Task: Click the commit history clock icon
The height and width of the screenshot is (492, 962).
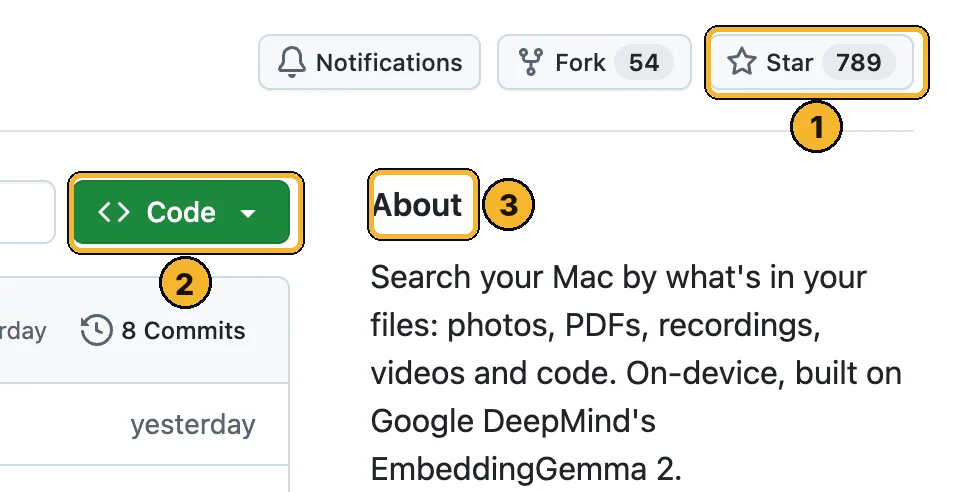Action: 96,330
